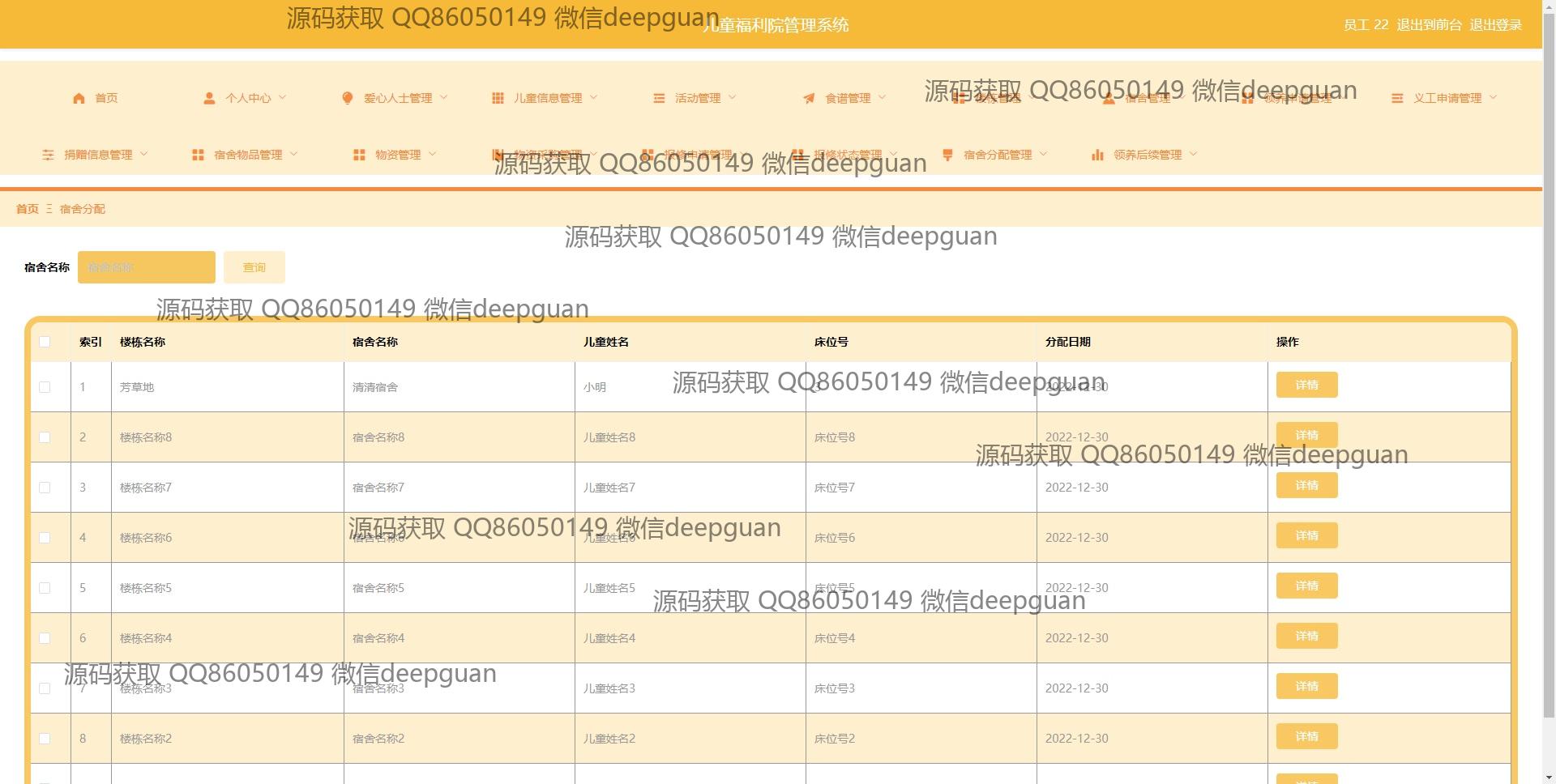Select the checkbox for row 楼栋名称3
Screen dimensions: 1556x784
click(x=45, y=688)
